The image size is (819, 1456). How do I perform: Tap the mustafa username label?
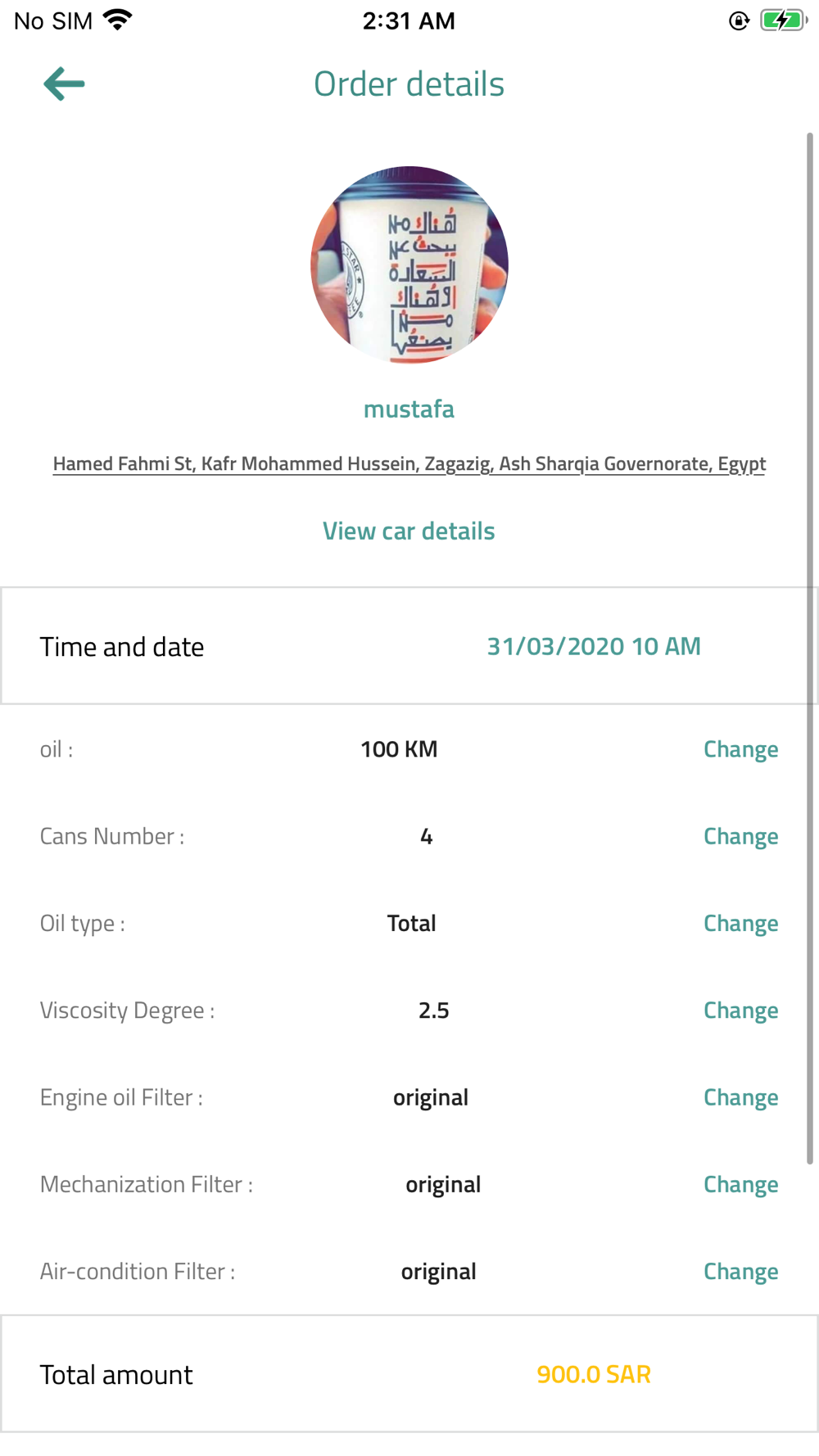pos(409,409)
